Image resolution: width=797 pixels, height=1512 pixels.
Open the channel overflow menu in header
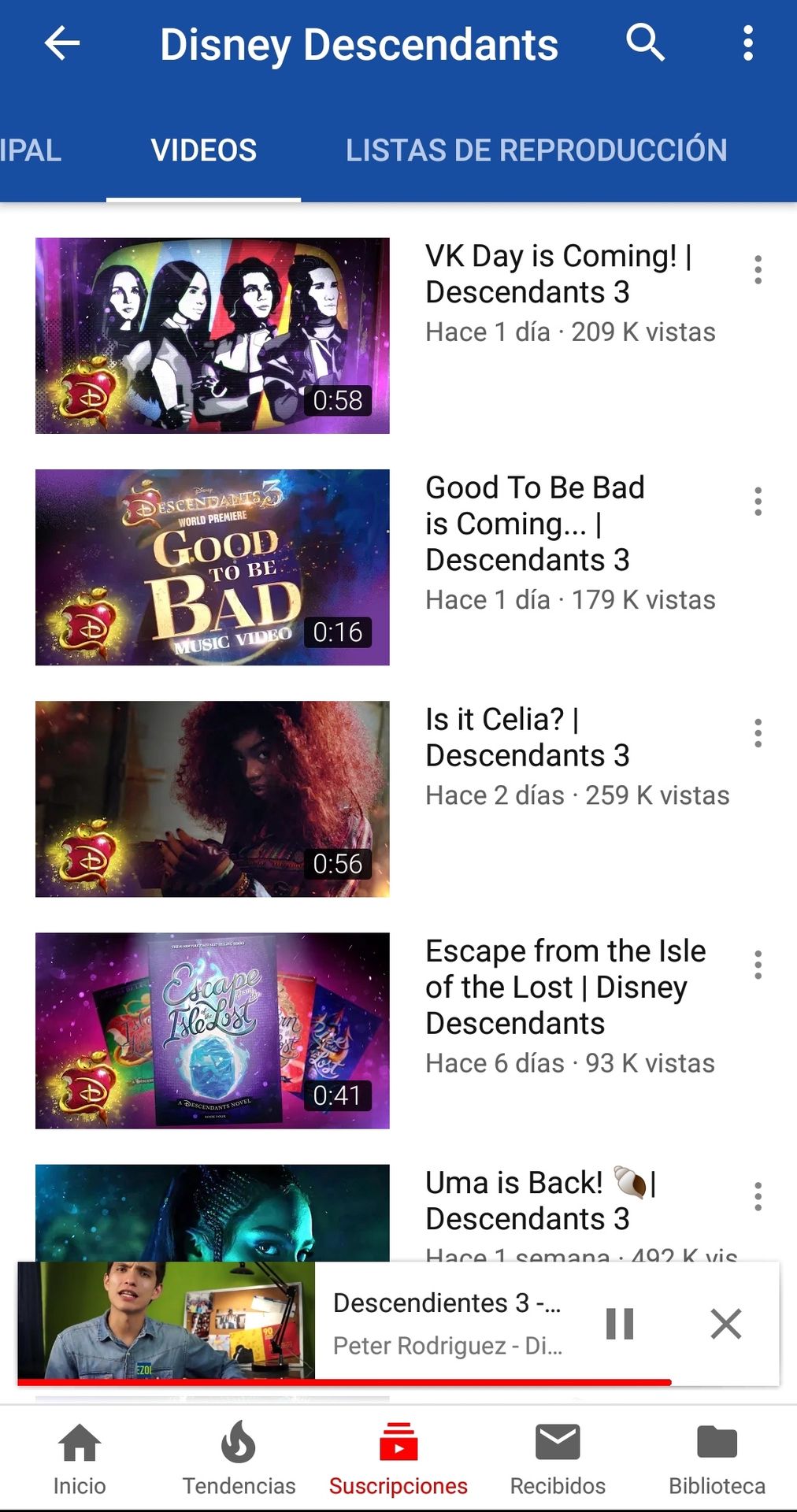pyautogui.click(x=748, y=43)
